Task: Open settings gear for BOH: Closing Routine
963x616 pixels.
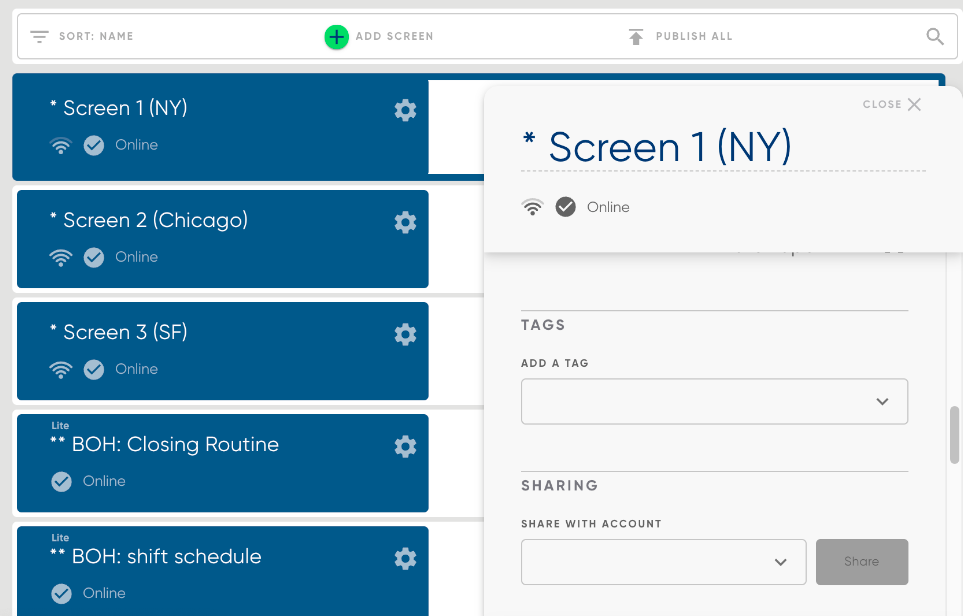Action: pos(405,446)
